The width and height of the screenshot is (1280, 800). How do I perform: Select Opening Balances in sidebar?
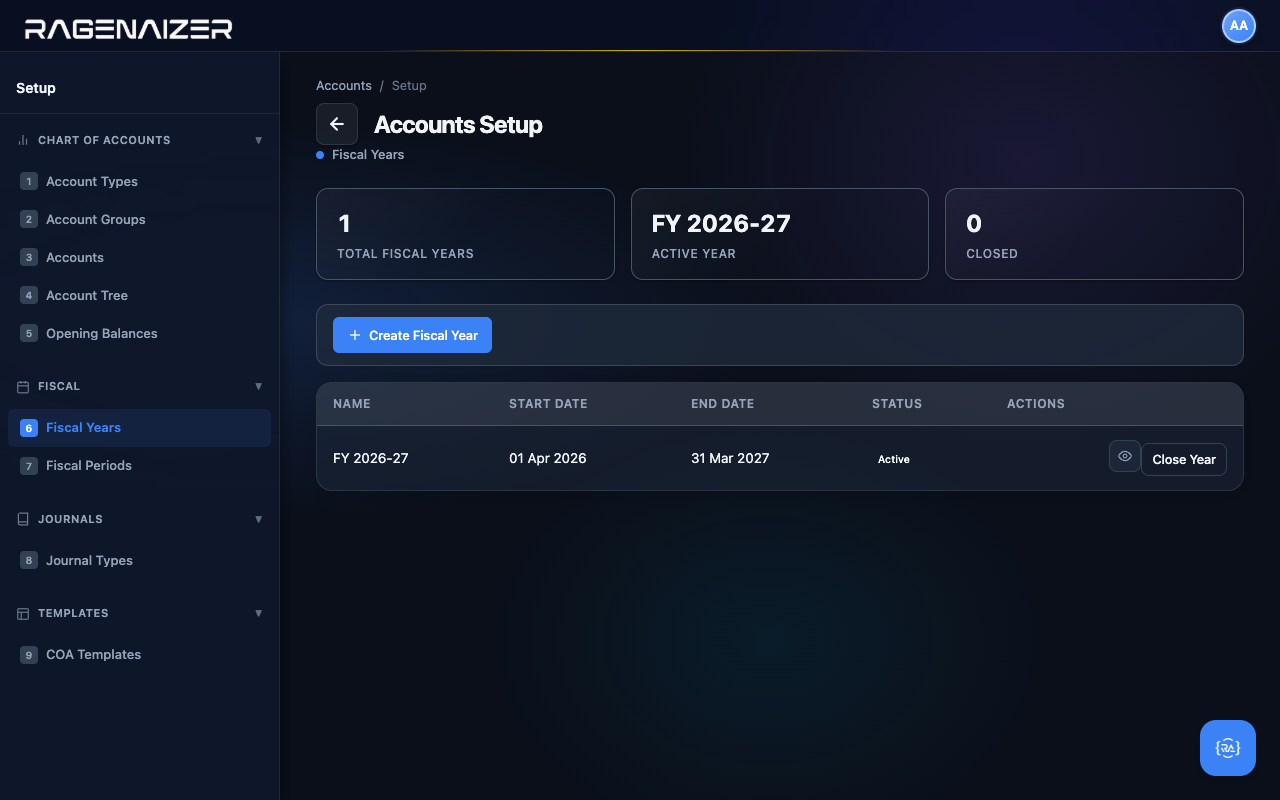(x=139, y=333)
